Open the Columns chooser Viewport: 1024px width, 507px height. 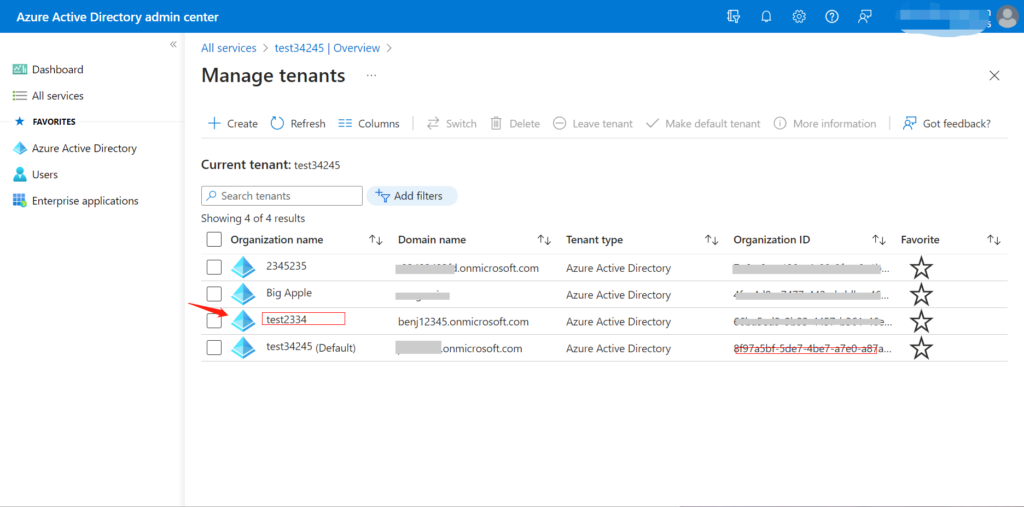369,123
